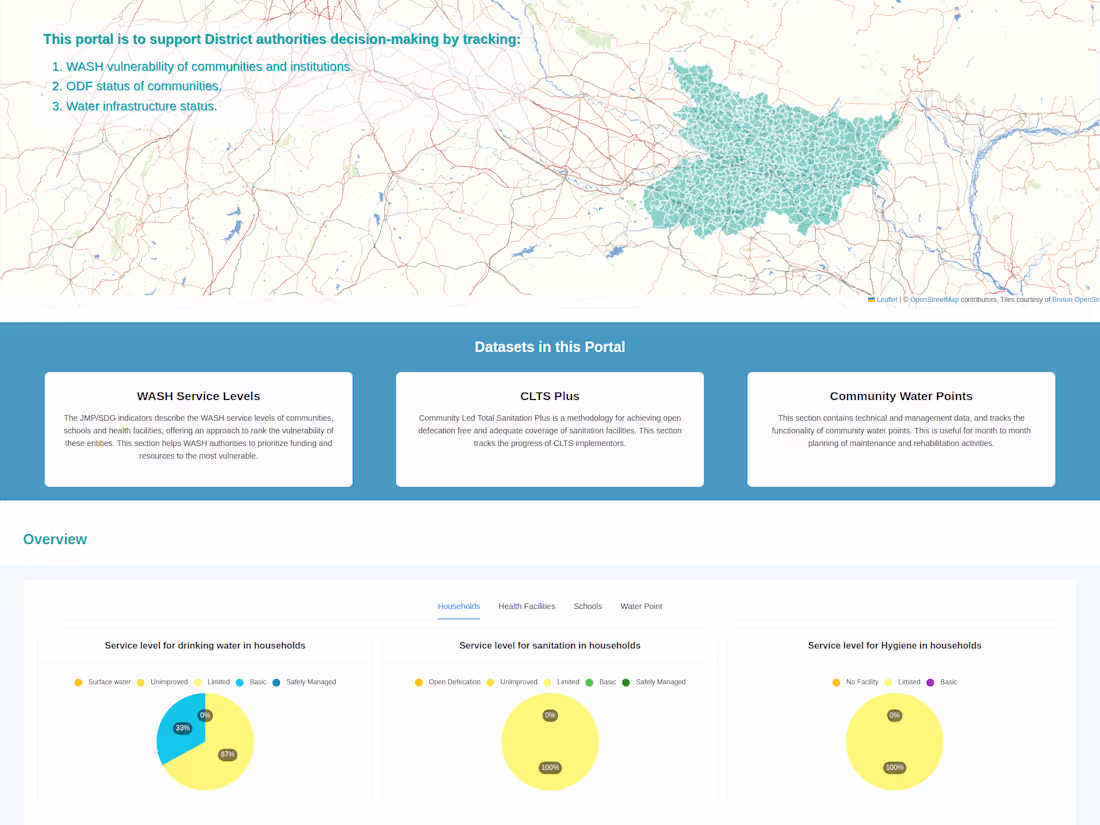This screenshot has height=825, width=1100.
Task: Click Unimproved legend dot in drinking water chart
Action: 140,683
